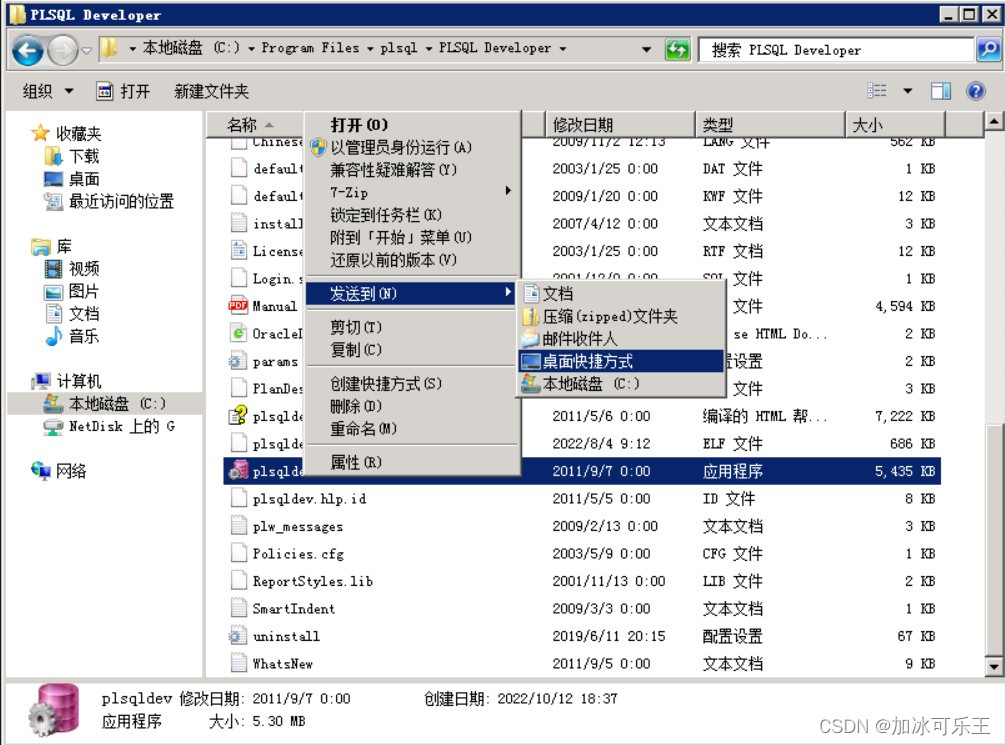1006x745 pixels.
Task: Choose 创建快捷方式(S)
Action: [412, 384]
